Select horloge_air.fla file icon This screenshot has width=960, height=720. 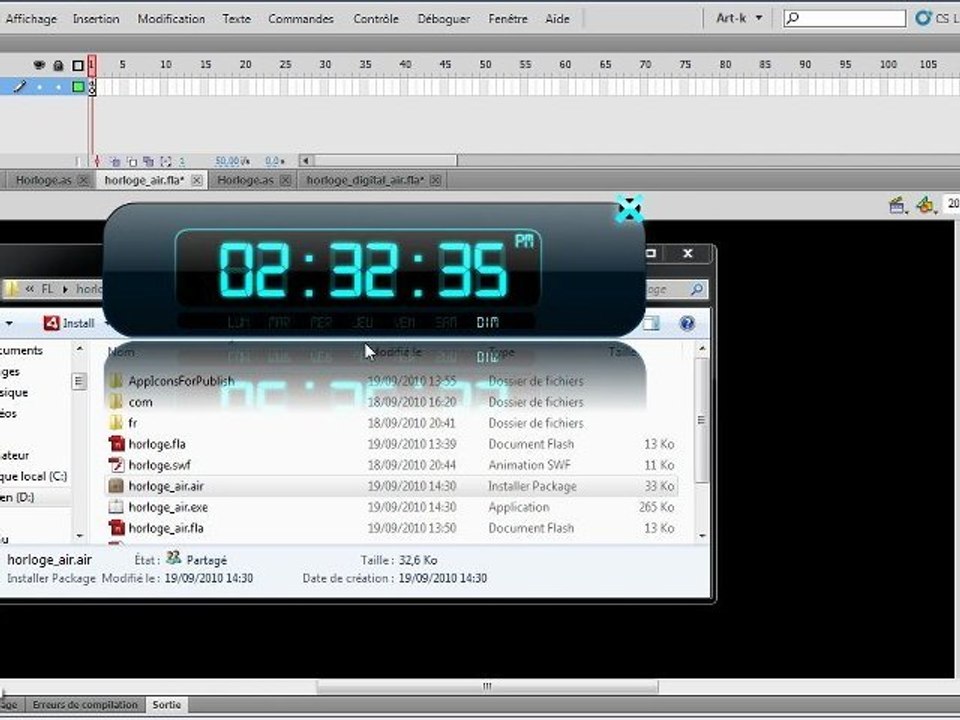116,528
